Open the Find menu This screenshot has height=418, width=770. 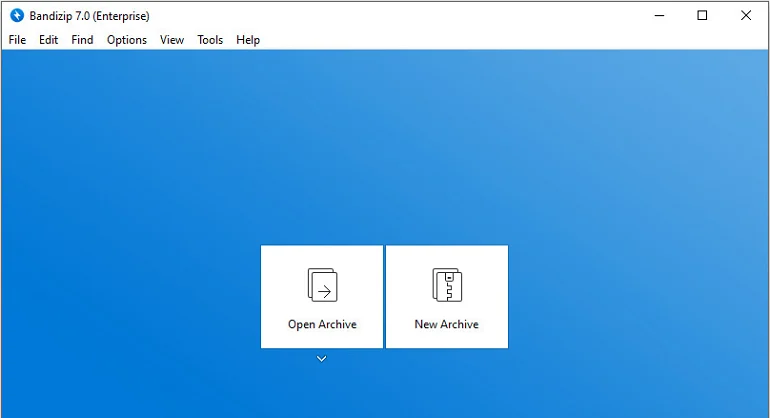point(82,40)
